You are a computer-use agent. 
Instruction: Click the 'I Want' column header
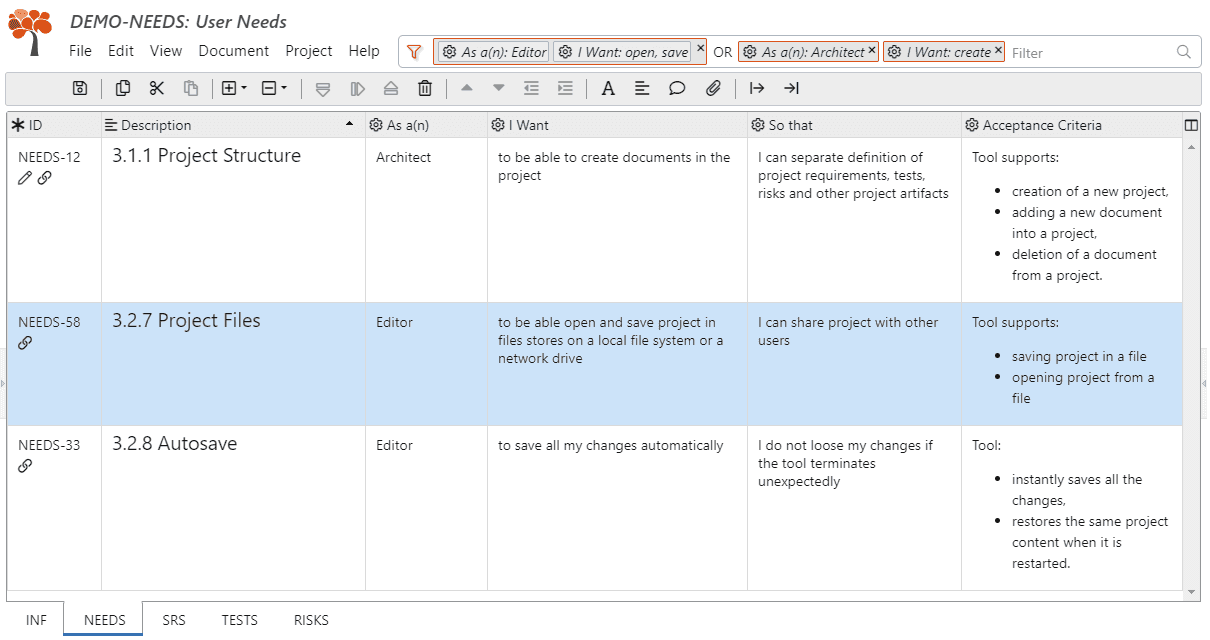point(617,125)
